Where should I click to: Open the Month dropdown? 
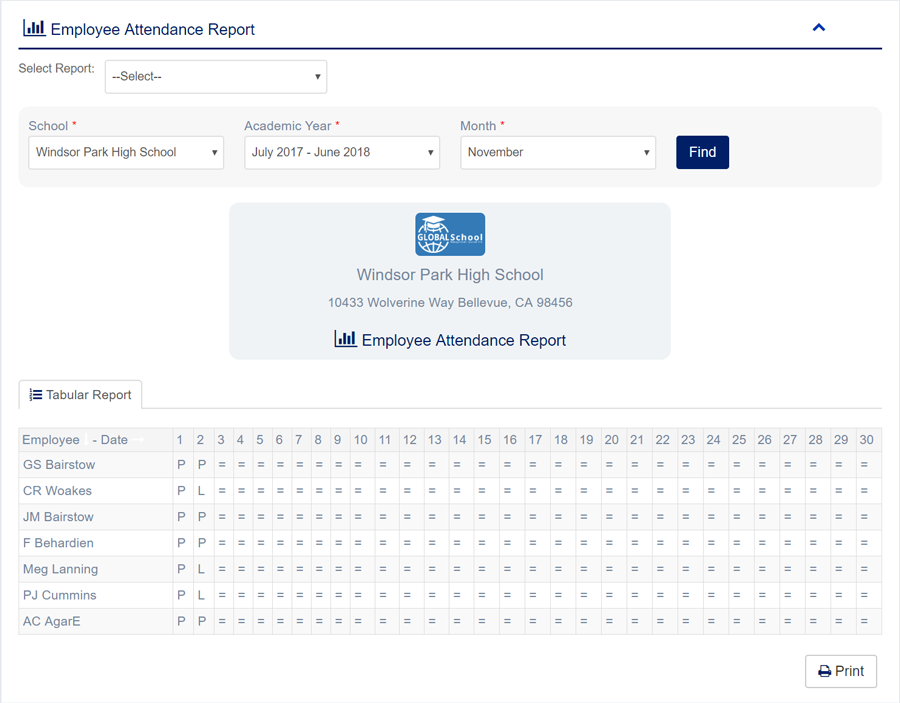558,152
